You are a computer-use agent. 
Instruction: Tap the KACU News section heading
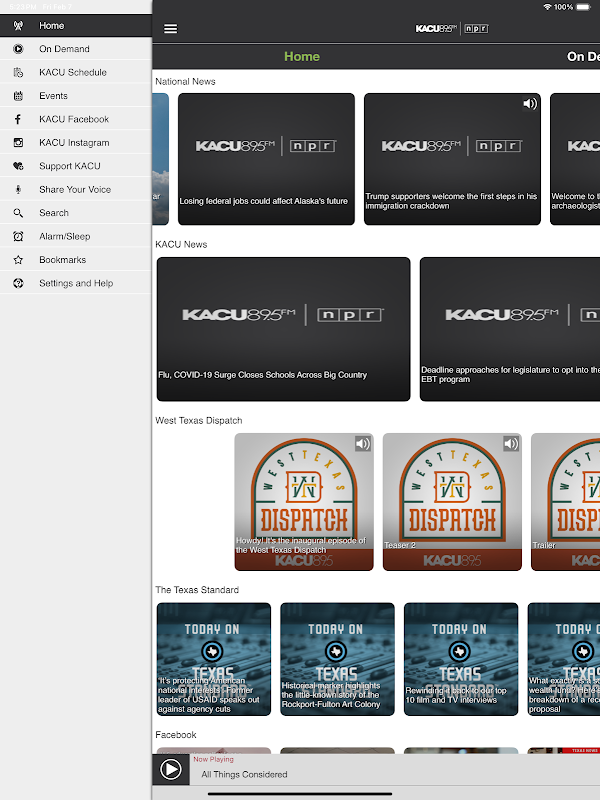181,244
